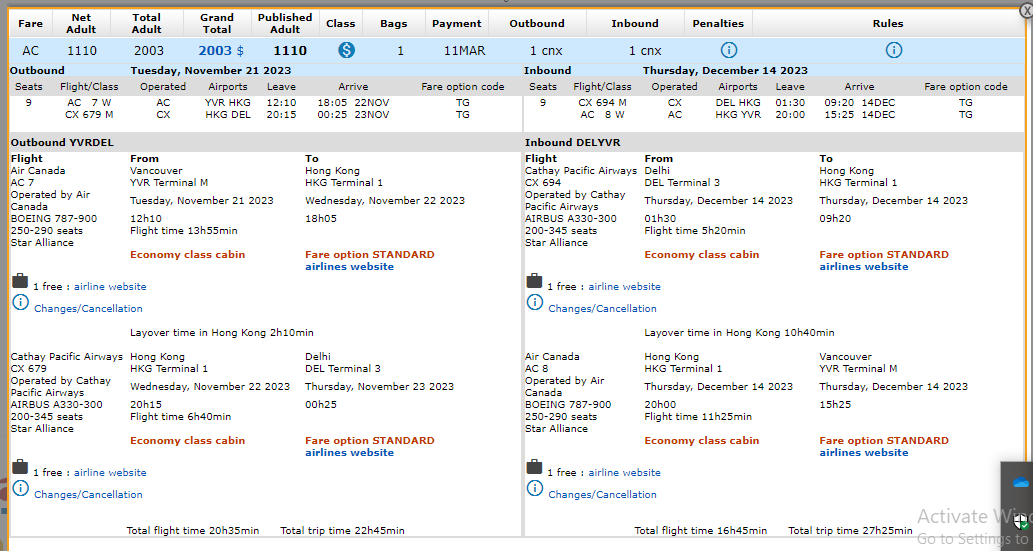Click baggage icon under outbound CX 679 flight
1033x551 pixels.
pos(20,467)
